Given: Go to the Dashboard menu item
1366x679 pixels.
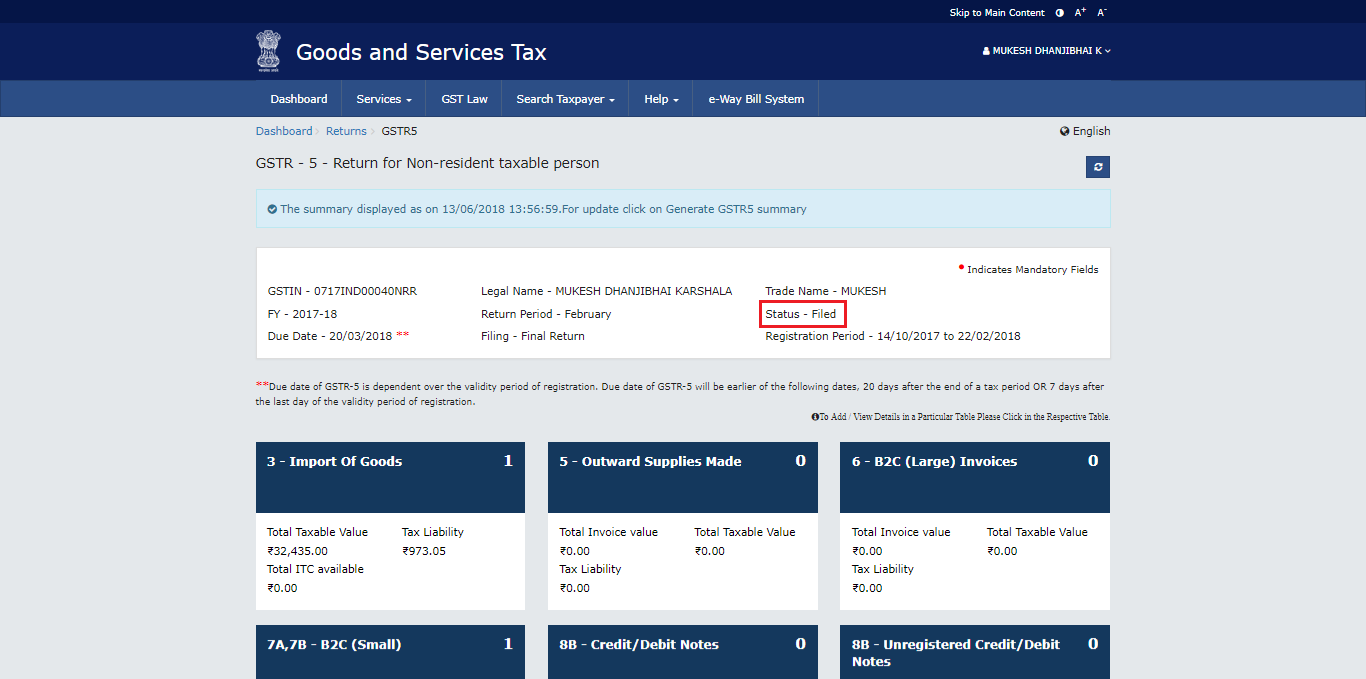Looking at the screenshot, I should click(x=299, y=99).
